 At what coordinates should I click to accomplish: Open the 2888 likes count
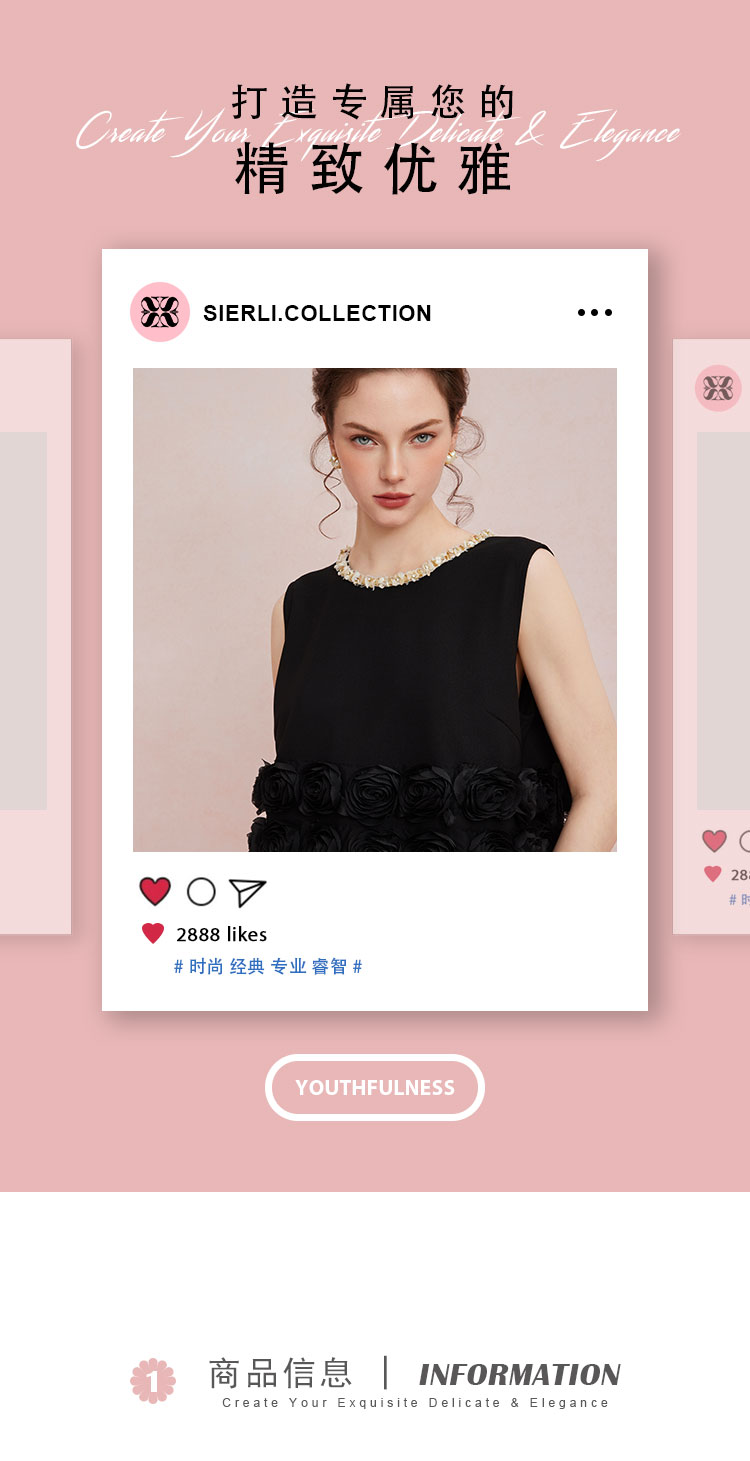coord(221,934)
